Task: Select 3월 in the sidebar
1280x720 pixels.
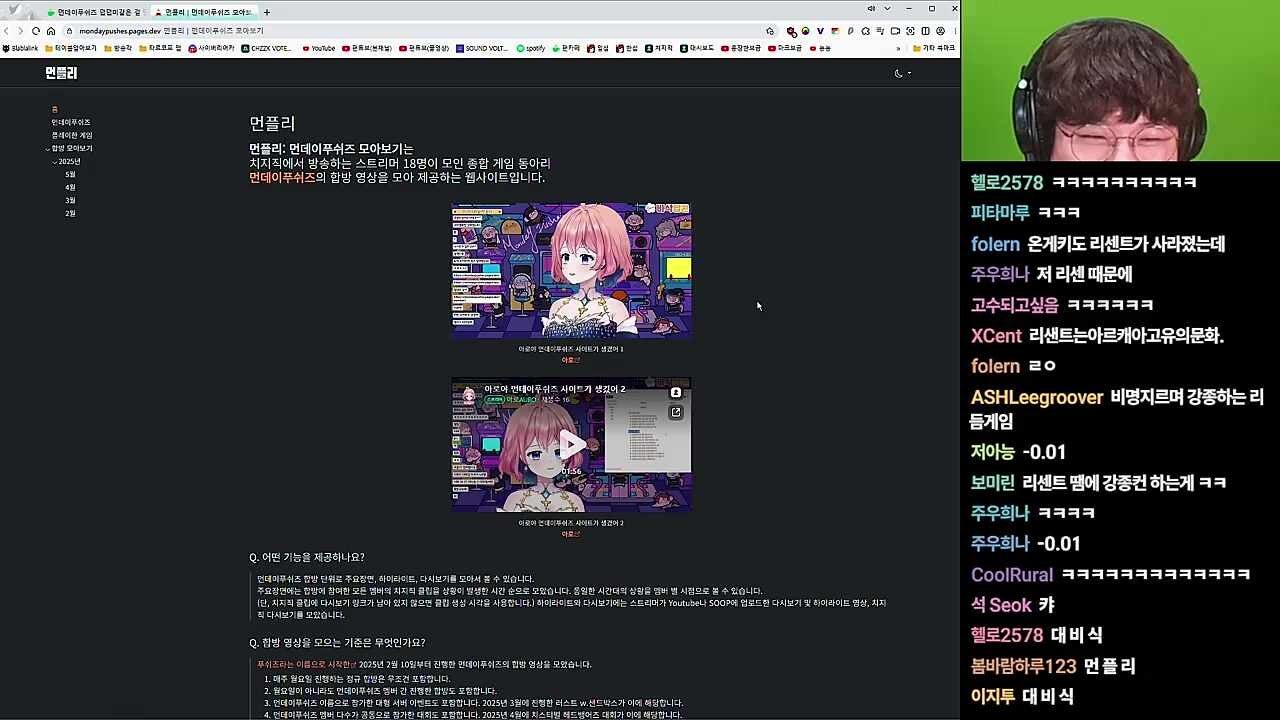Action: tap(70, 200)
